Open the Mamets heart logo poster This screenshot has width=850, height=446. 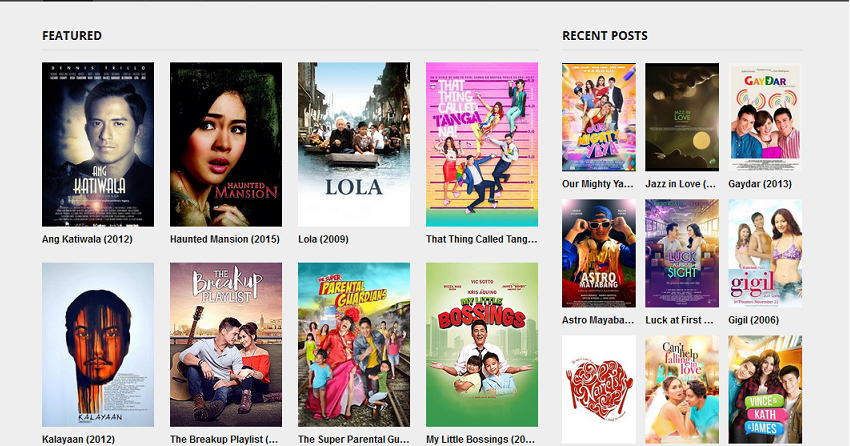(x=599, y=390)
